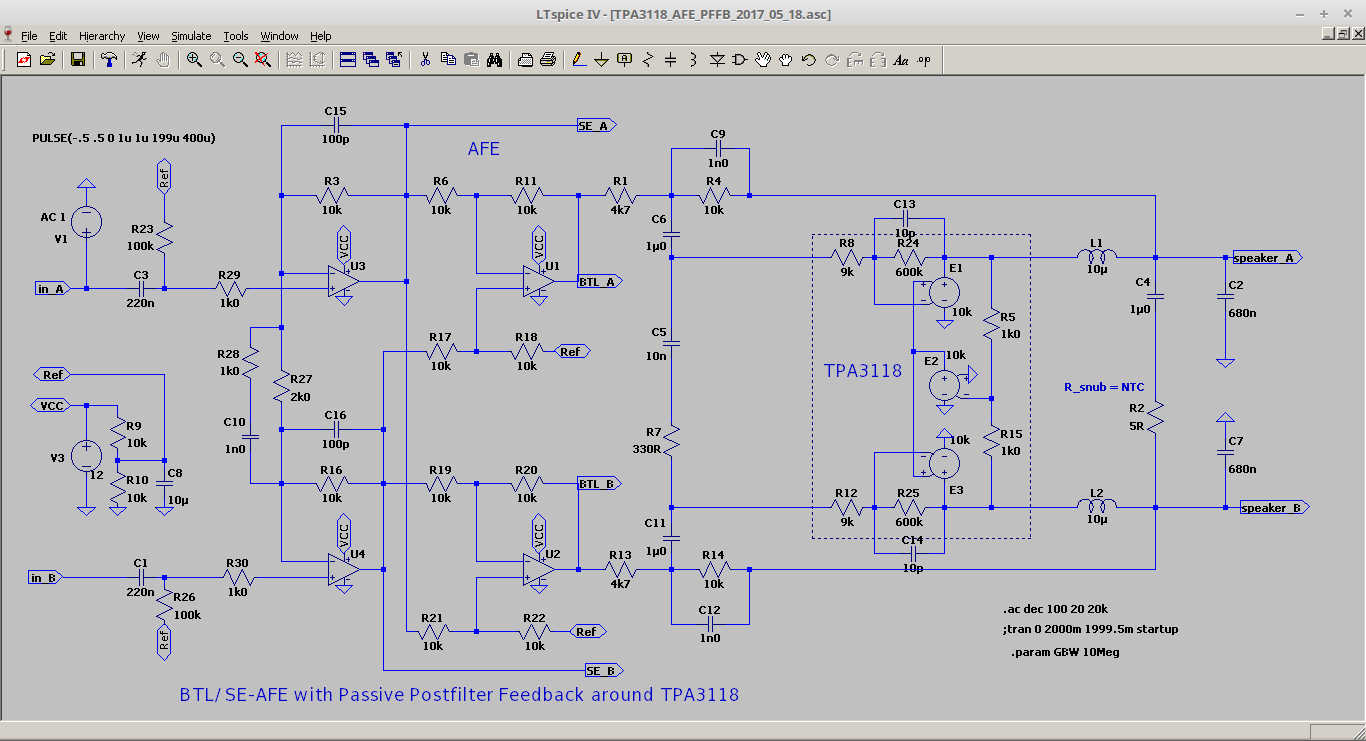Viewport: 1366px width, 741px height.
Task: Click the Cut scissors icon
Action: pyautogui.click(x=425, y=60)
